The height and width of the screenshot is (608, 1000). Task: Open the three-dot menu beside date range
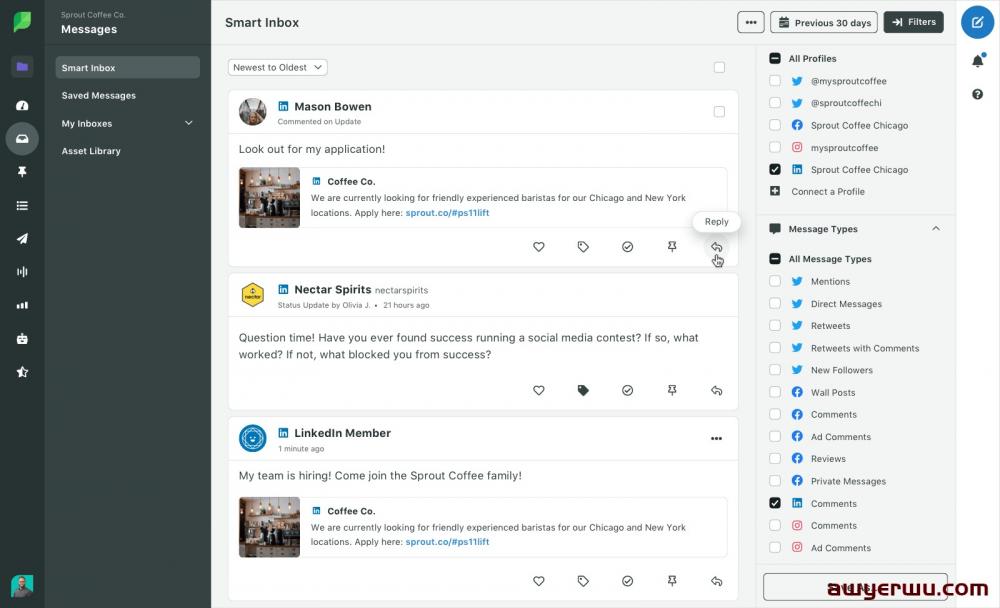pos(751,22)
